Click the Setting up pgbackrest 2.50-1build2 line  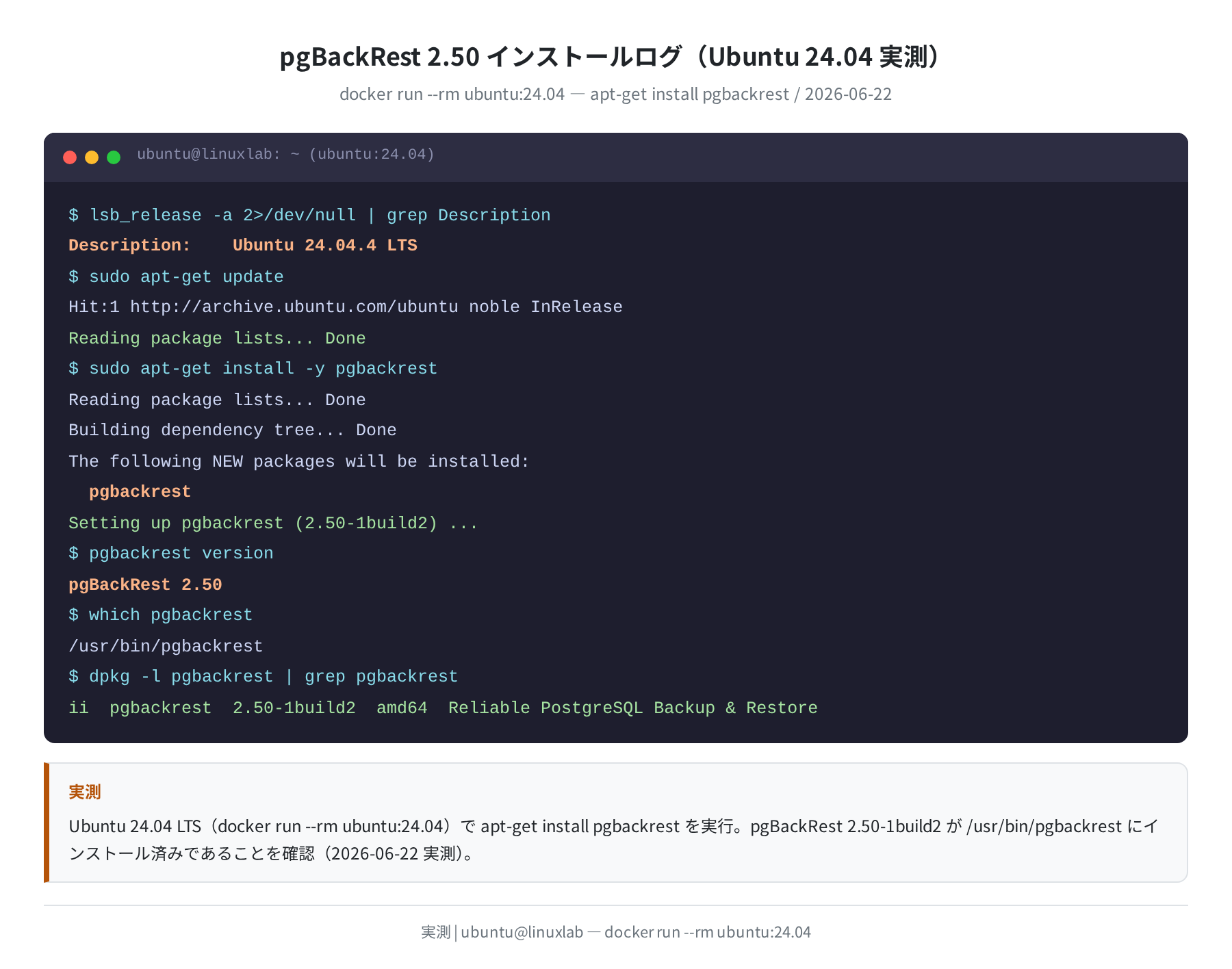tap(273, 523)
